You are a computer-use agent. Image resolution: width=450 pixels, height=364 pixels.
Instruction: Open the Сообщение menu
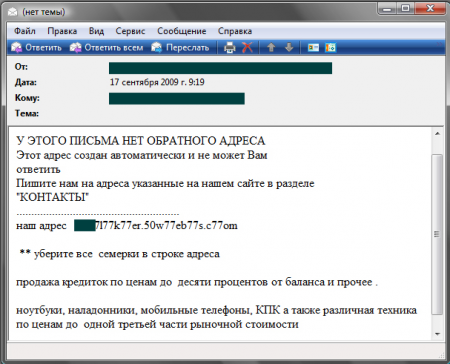(x=182, y=31)
